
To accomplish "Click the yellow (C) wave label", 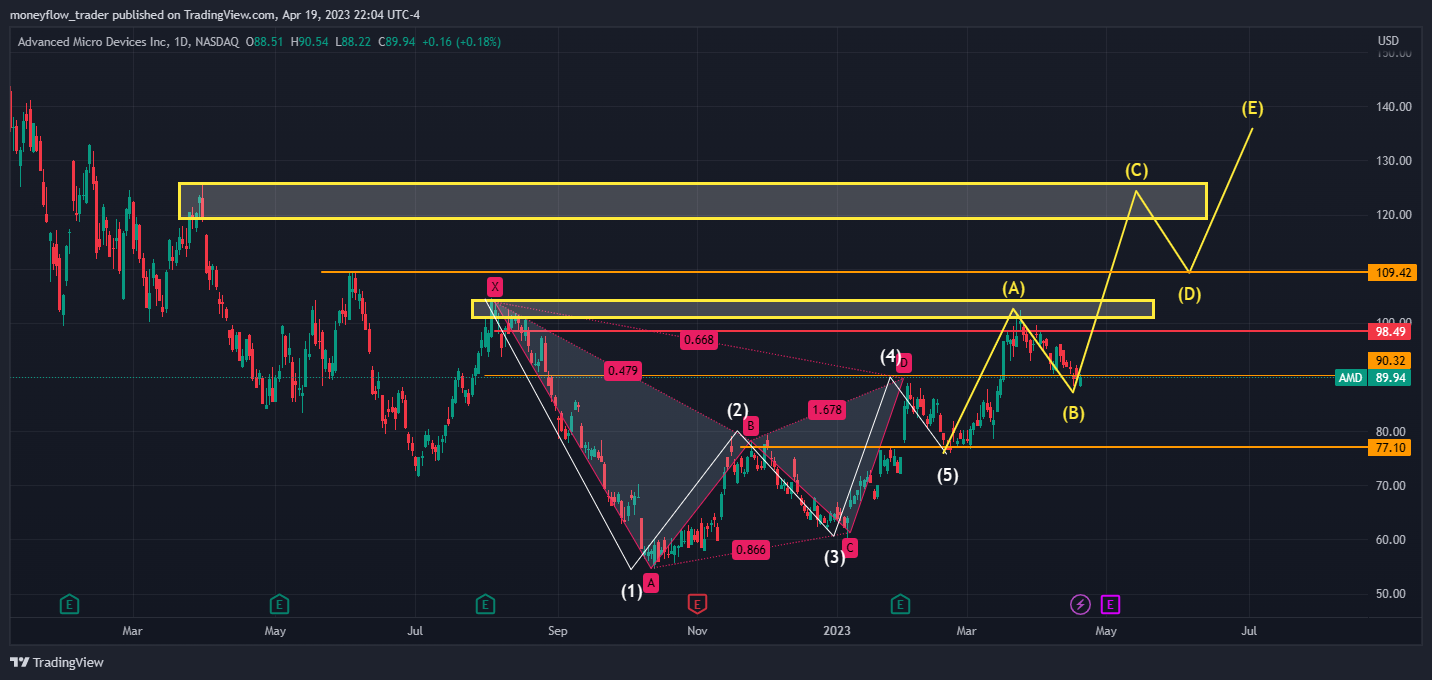I will point(1135,170).
